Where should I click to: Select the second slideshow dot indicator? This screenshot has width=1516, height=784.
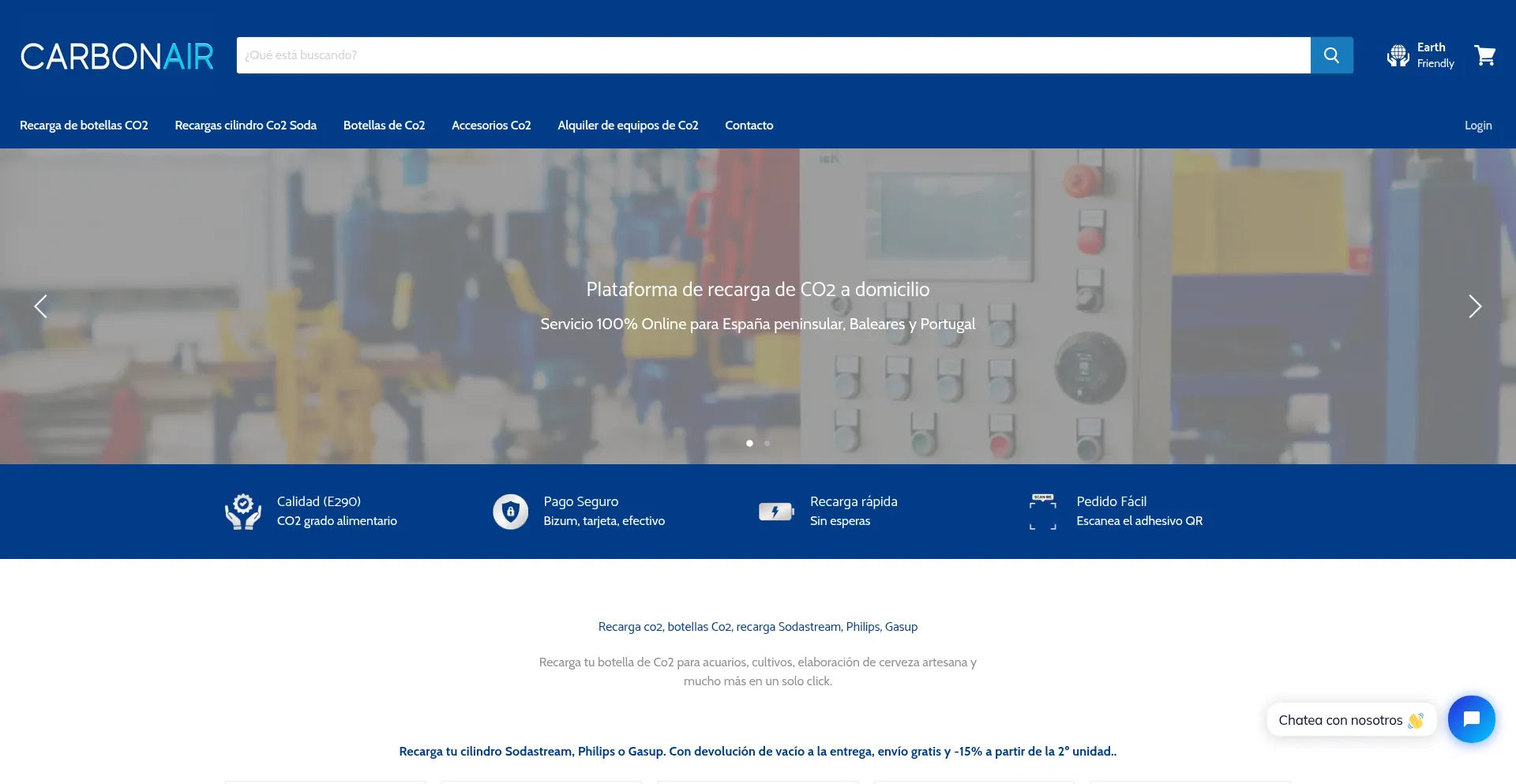tap(767, 443)
